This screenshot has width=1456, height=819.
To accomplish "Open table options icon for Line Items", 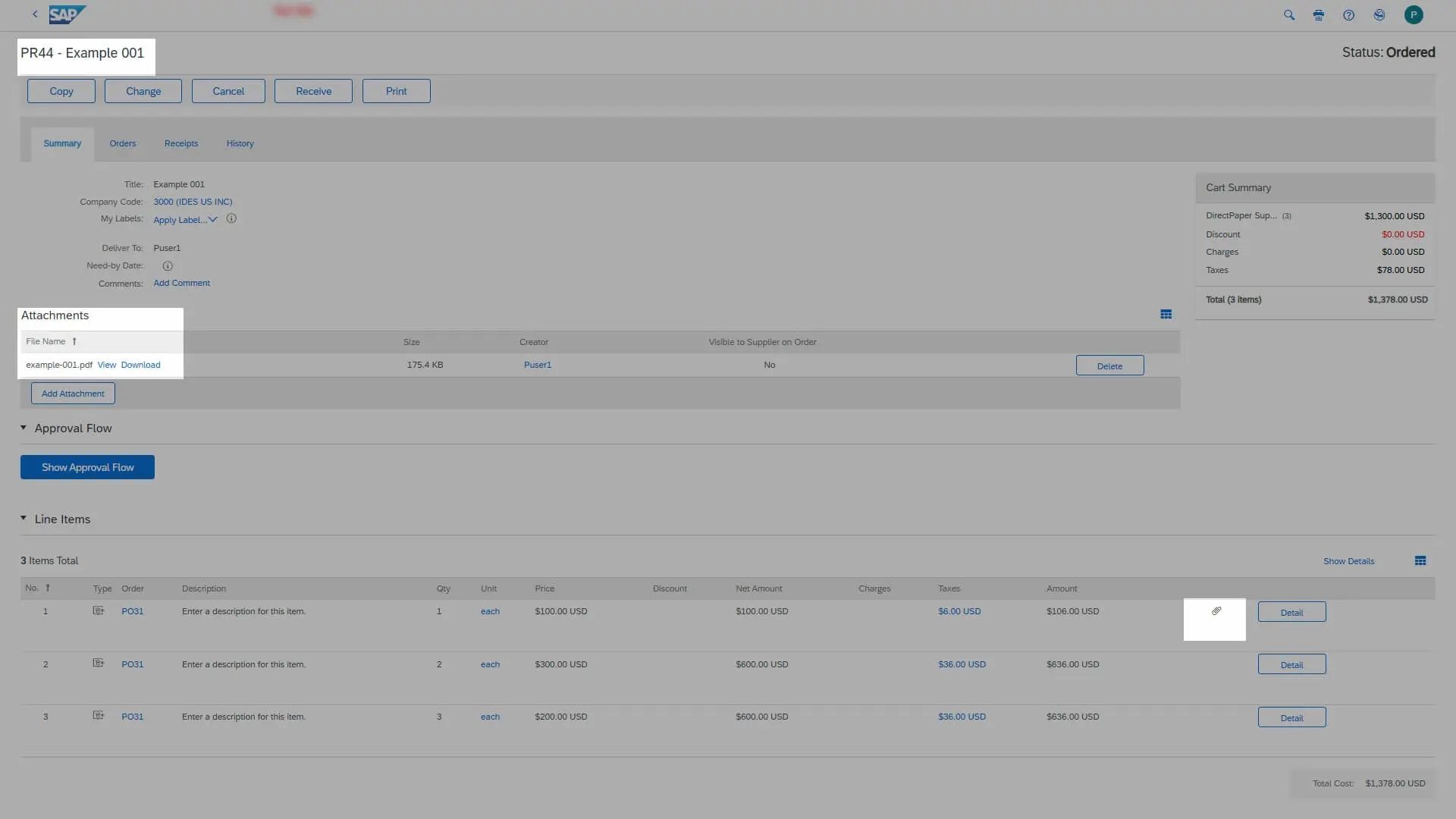I will (1420, 561).
